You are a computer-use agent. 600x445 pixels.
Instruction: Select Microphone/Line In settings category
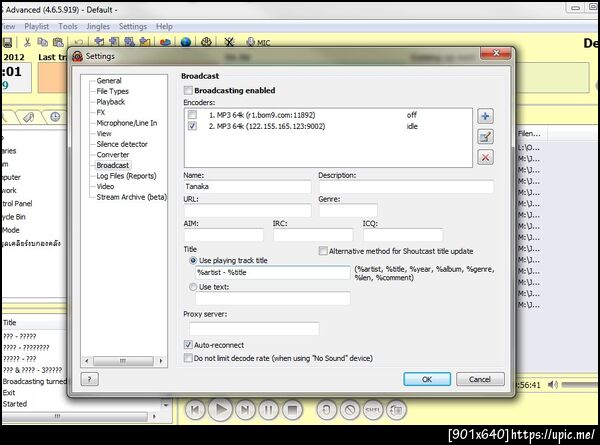click(127, 123)
